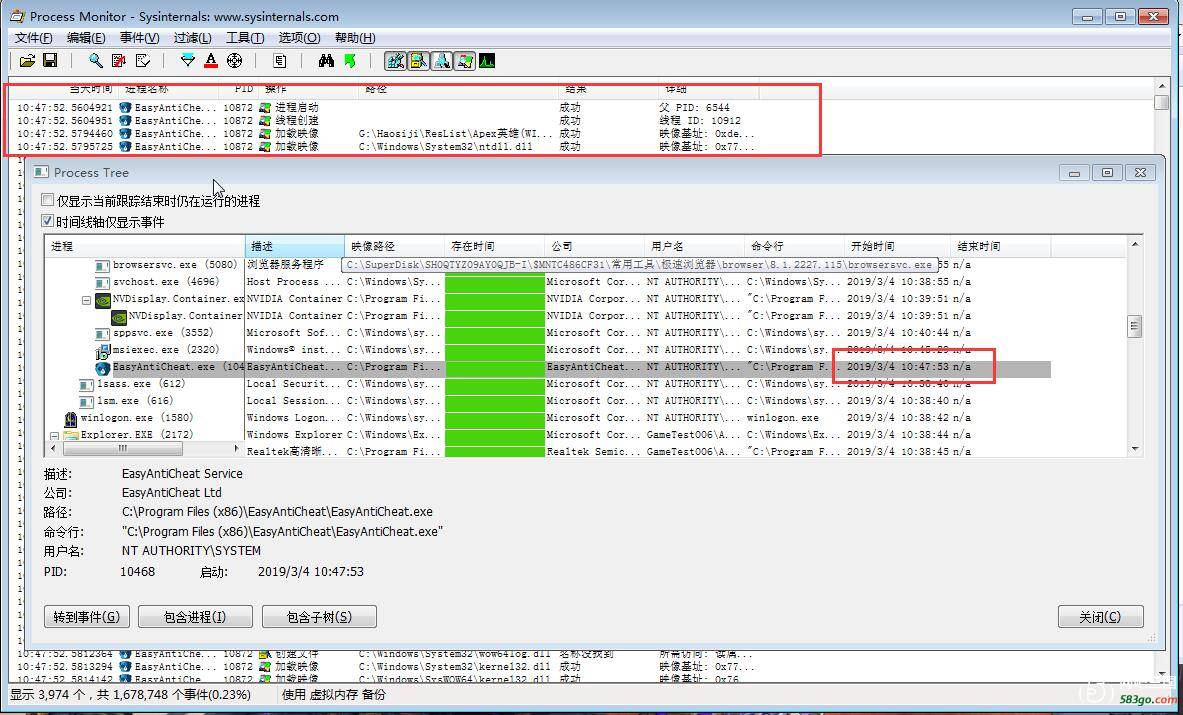
Task: Click the 开始时间 column header
Action: click(x=897, y=246)
